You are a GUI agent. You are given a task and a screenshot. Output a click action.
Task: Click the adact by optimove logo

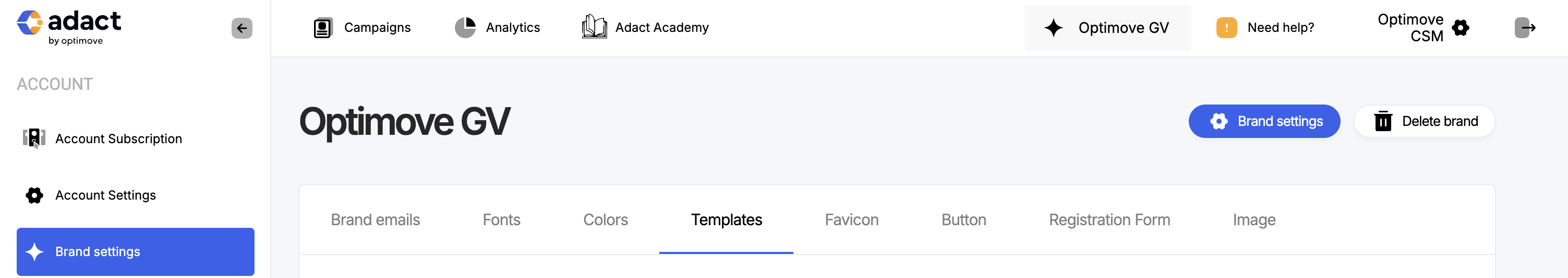point(69,28)
